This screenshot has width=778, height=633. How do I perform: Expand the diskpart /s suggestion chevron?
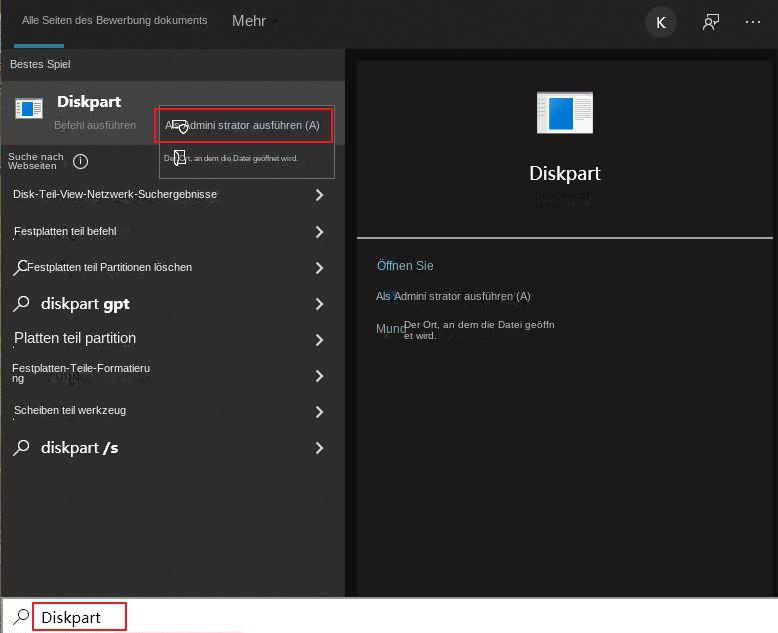[319, 448]
